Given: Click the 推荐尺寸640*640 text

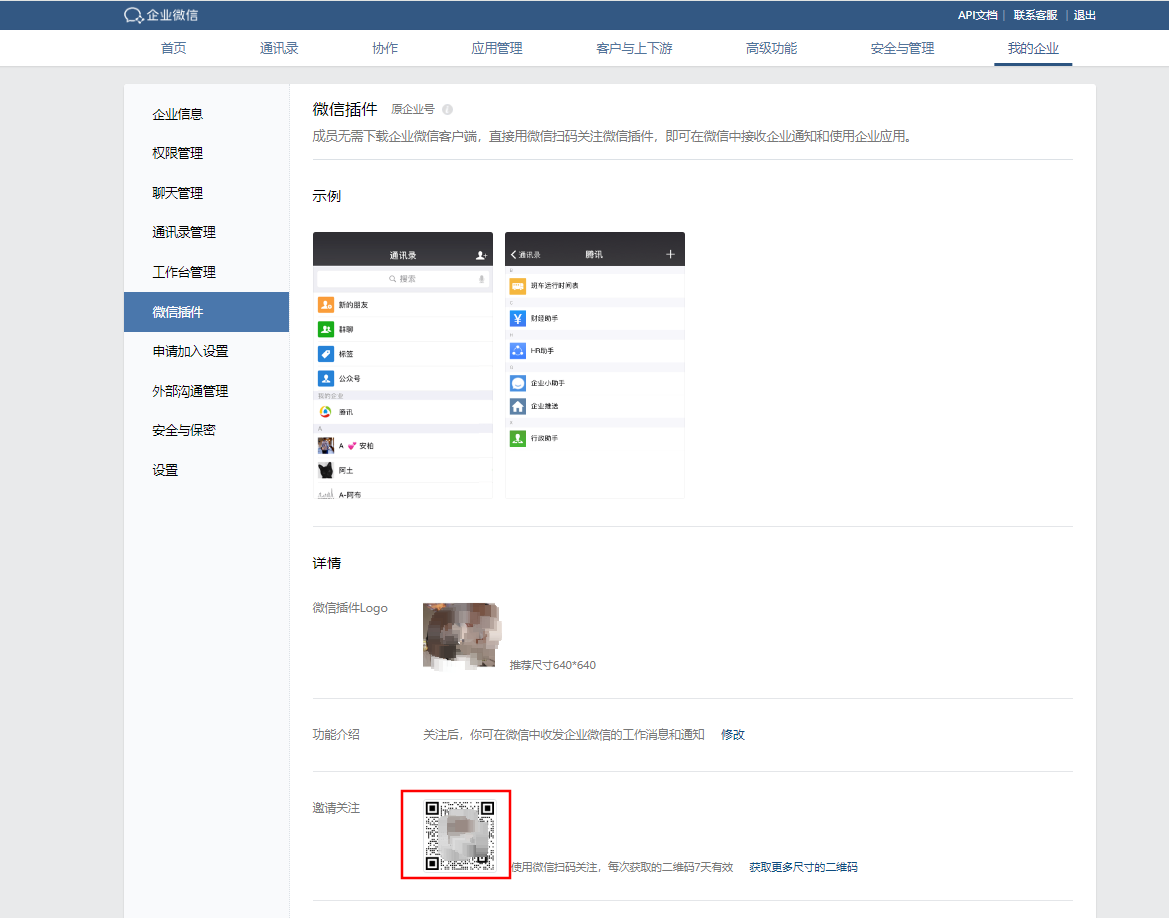Looking at the screenshot, I should pos(552,665).
